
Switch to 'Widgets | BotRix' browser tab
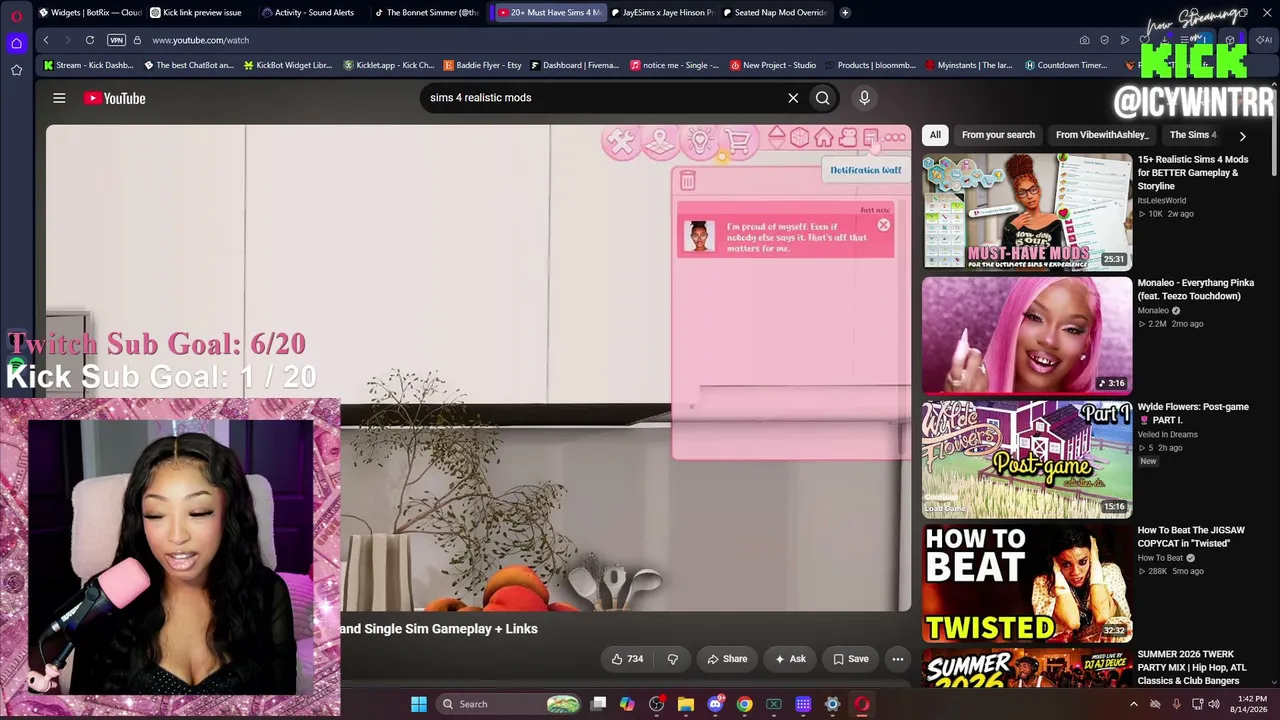[90, 13]
